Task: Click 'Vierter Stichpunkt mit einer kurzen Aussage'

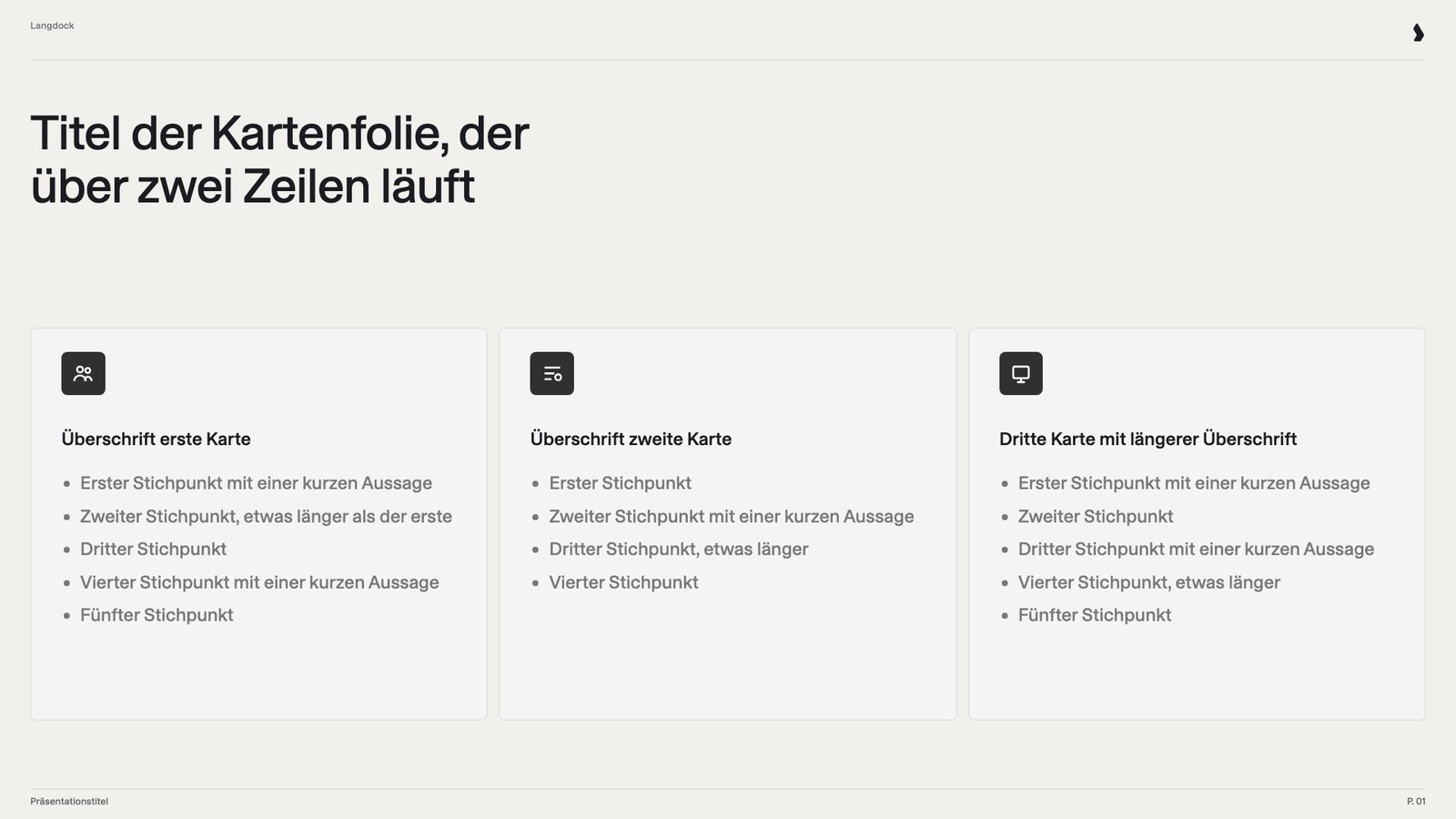Action: 259,582
